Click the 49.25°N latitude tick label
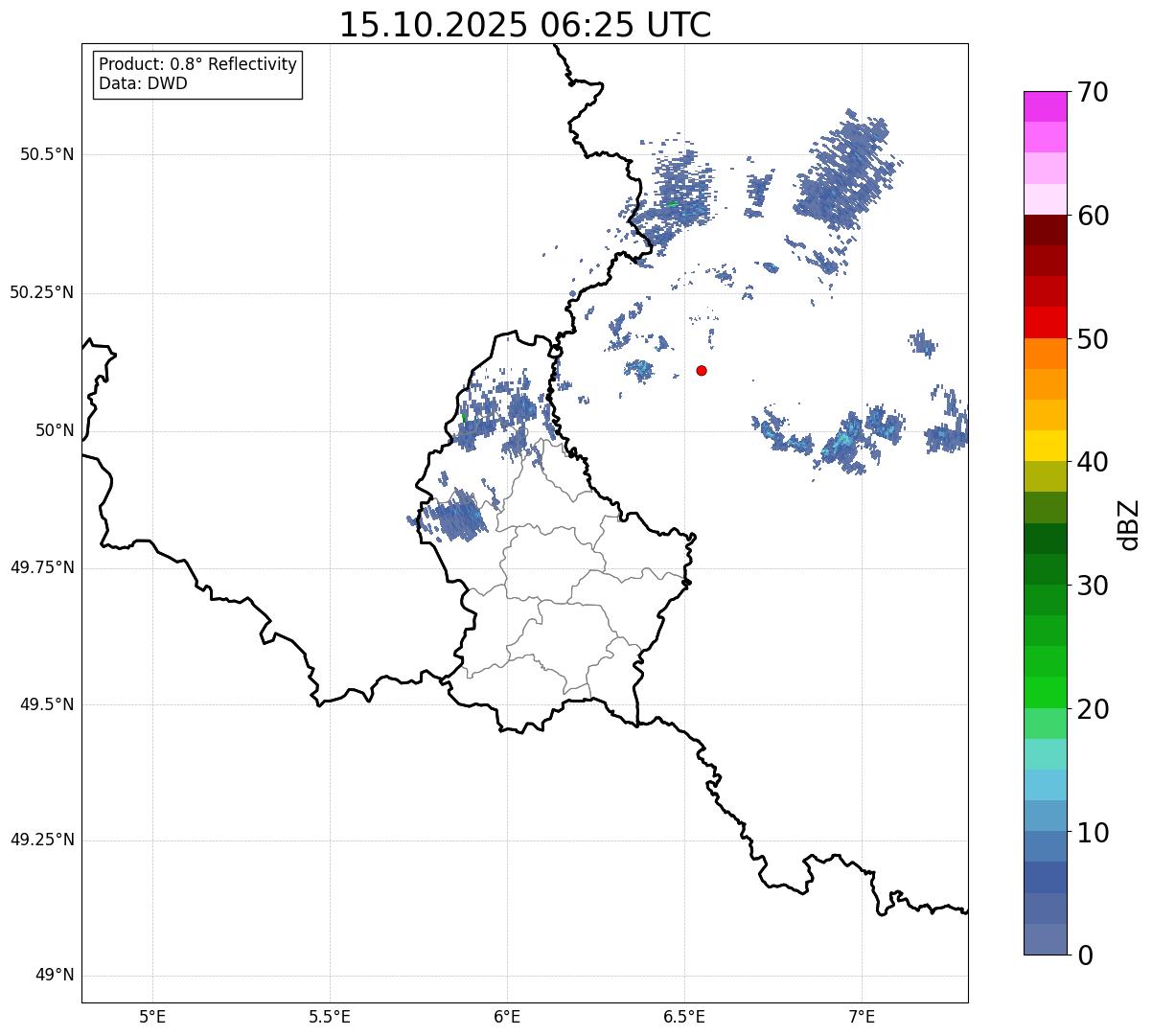Screen dimensions: 1152x1036 pyautogui.click(x=42, y=840)
